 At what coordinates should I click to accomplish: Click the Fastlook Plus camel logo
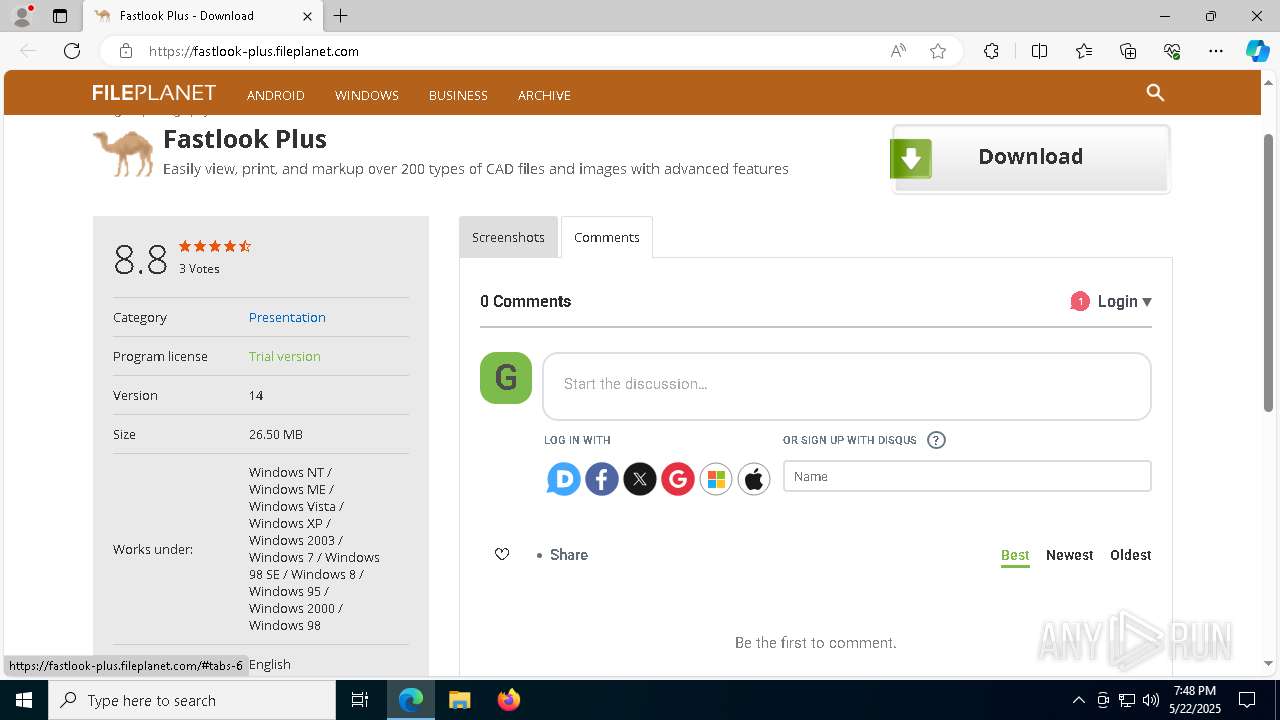point(124,154)
